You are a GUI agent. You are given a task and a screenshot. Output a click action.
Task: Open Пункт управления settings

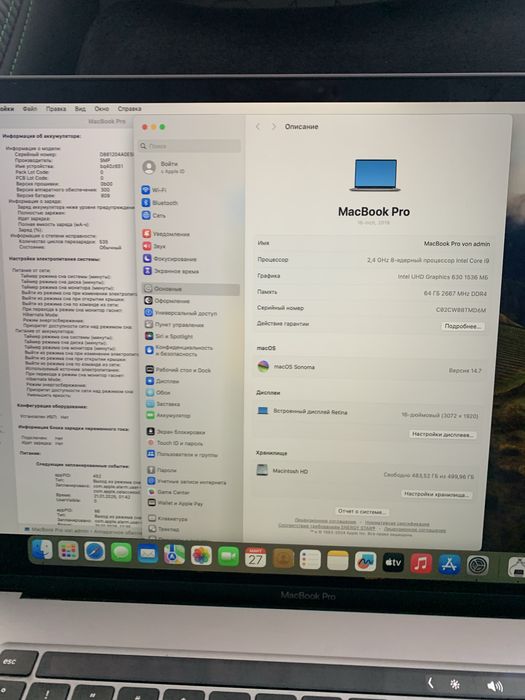[x=174, y=324]
